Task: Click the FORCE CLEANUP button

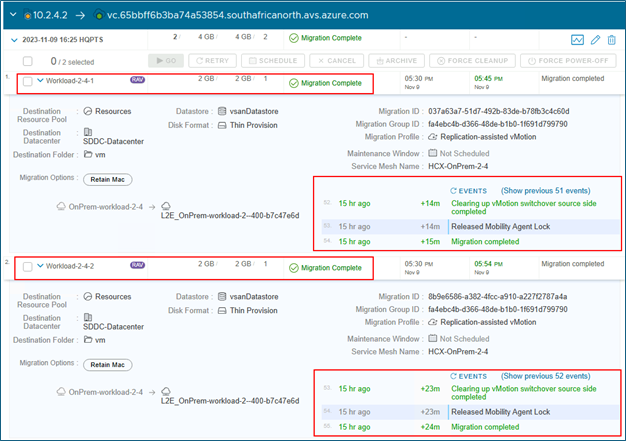Action: pos(472,61)
